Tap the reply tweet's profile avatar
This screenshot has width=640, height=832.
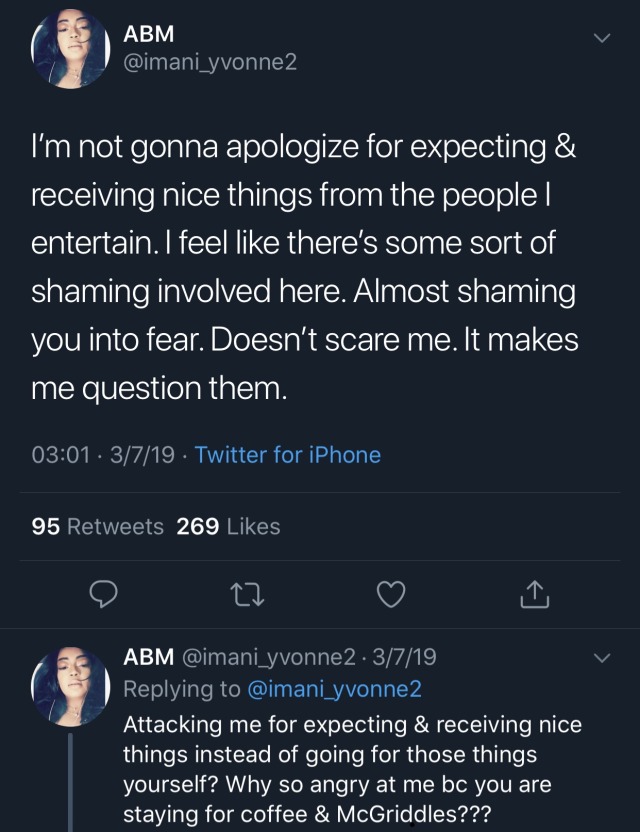click(x=70, y=685)
